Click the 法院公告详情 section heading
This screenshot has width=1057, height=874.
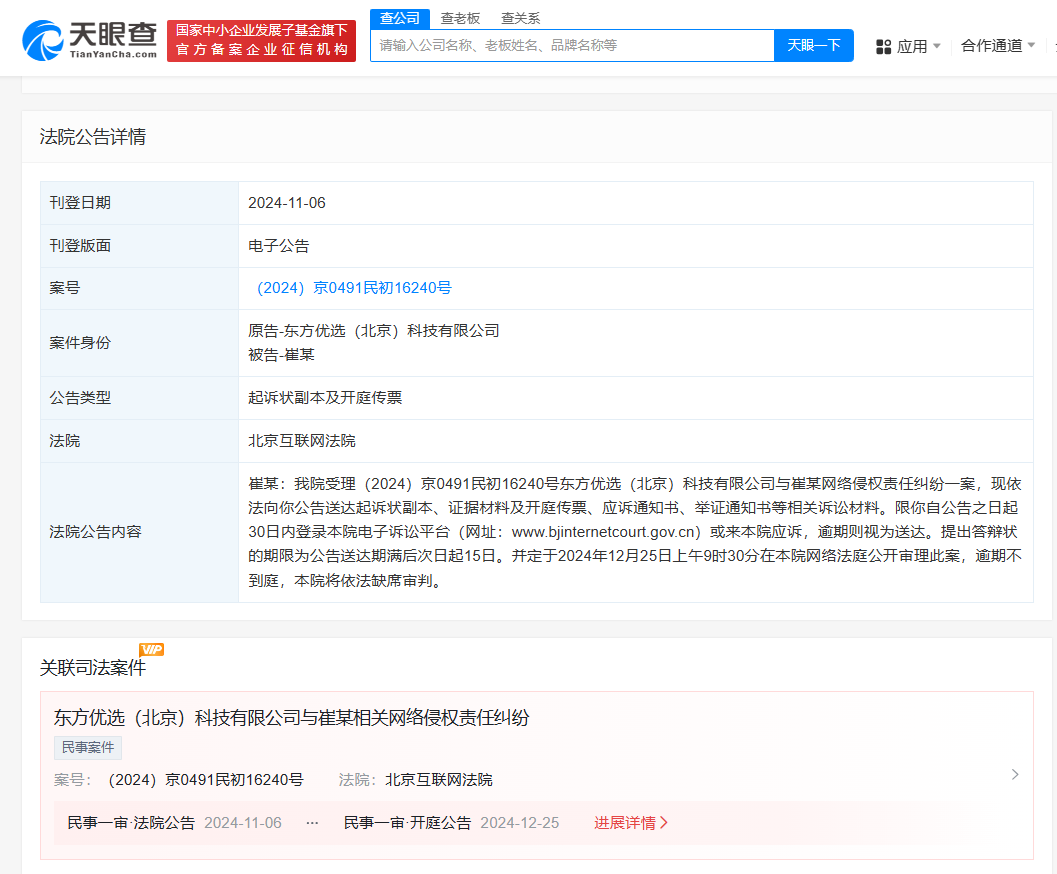[92, 137]
